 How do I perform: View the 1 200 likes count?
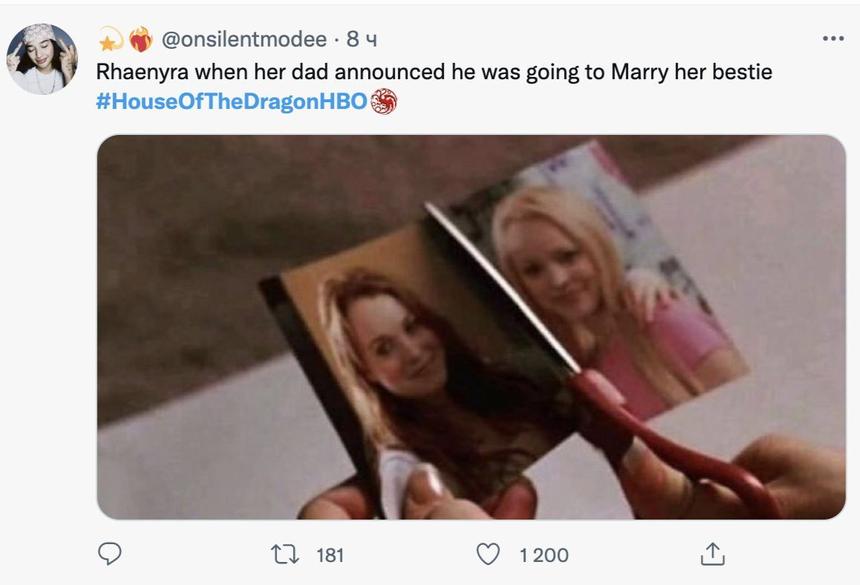(x=543, y=555)
